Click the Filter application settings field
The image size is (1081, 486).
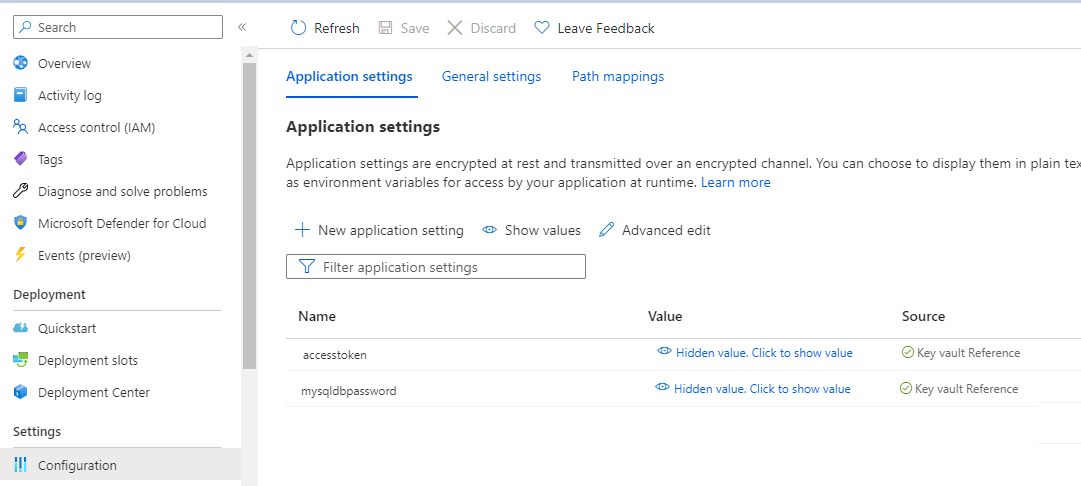pyautogui.click(x=436, y=267)
